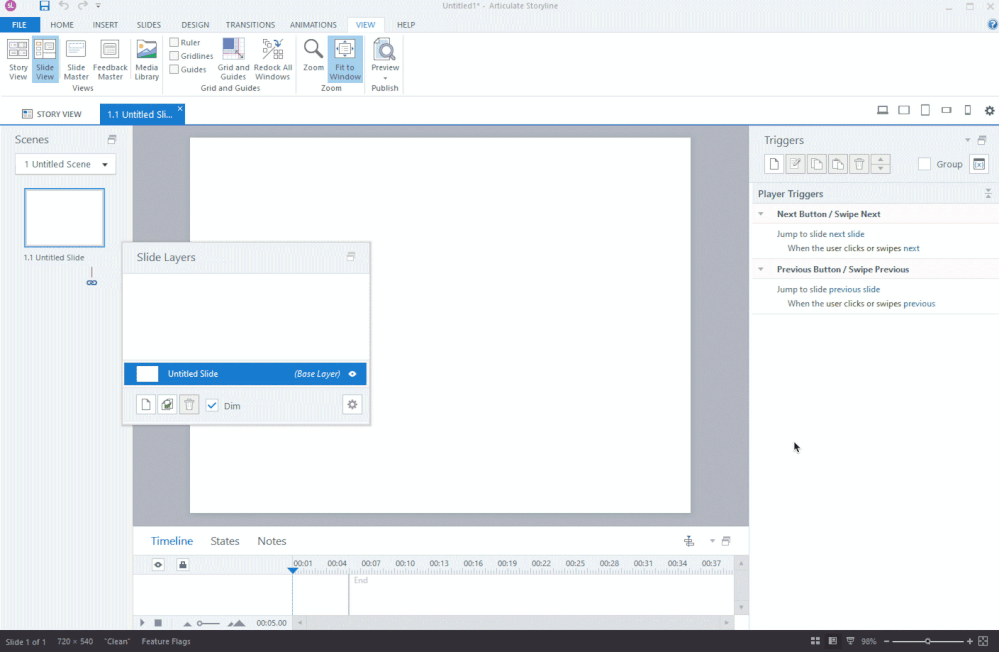
Task: Expand the Preview dropdown arrow
Action: point(384,78)
